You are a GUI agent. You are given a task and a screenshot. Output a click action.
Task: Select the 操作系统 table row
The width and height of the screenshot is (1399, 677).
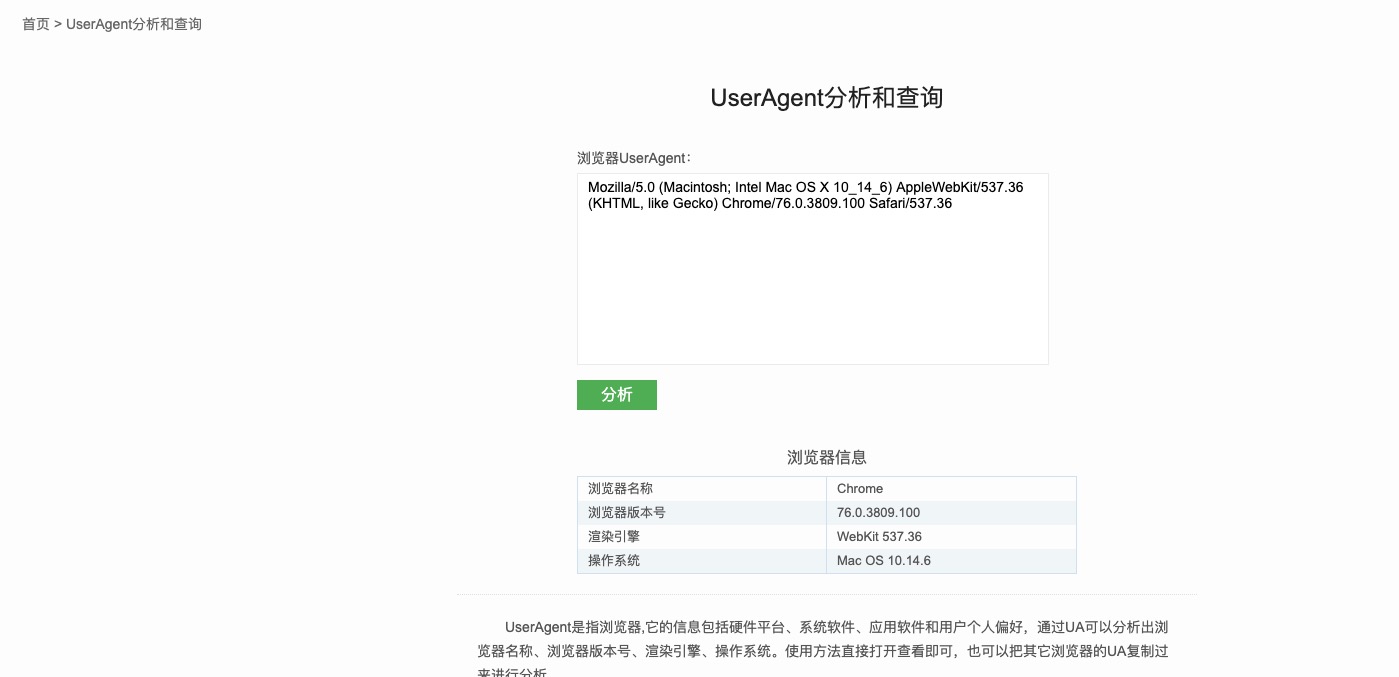(x=613, y=560)
